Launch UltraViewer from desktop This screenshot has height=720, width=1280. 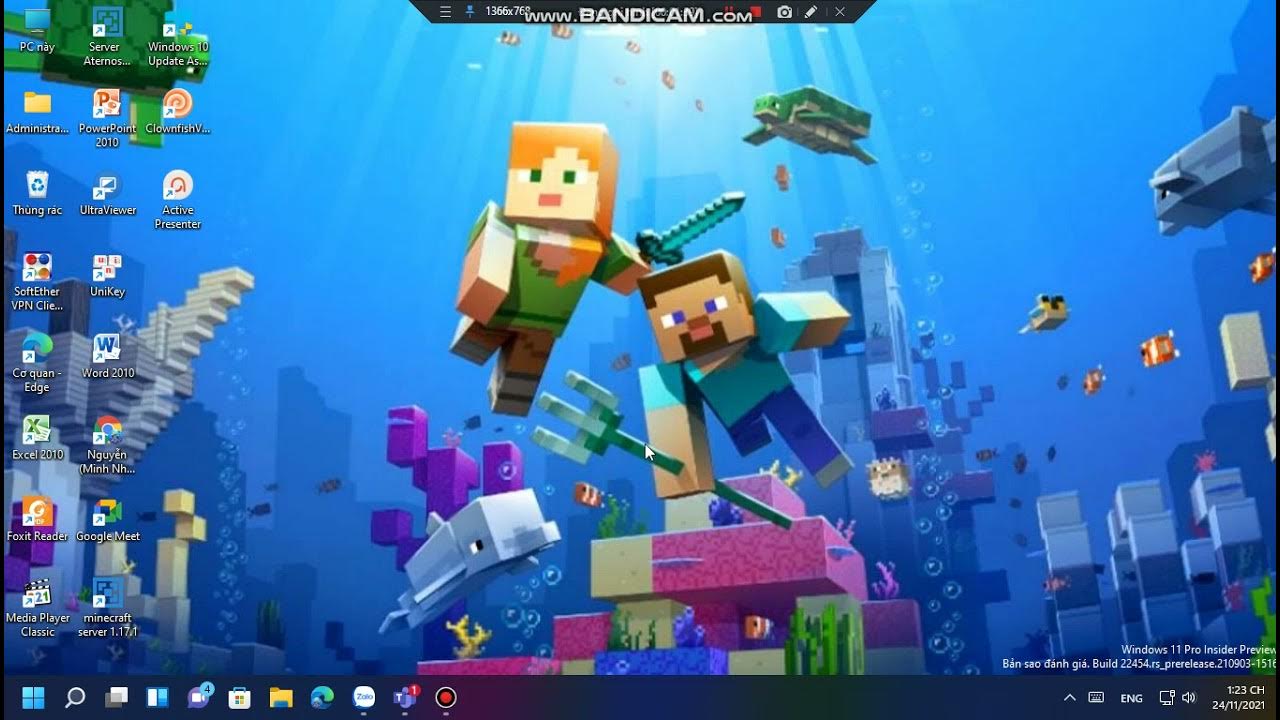[x=107, y=194]
